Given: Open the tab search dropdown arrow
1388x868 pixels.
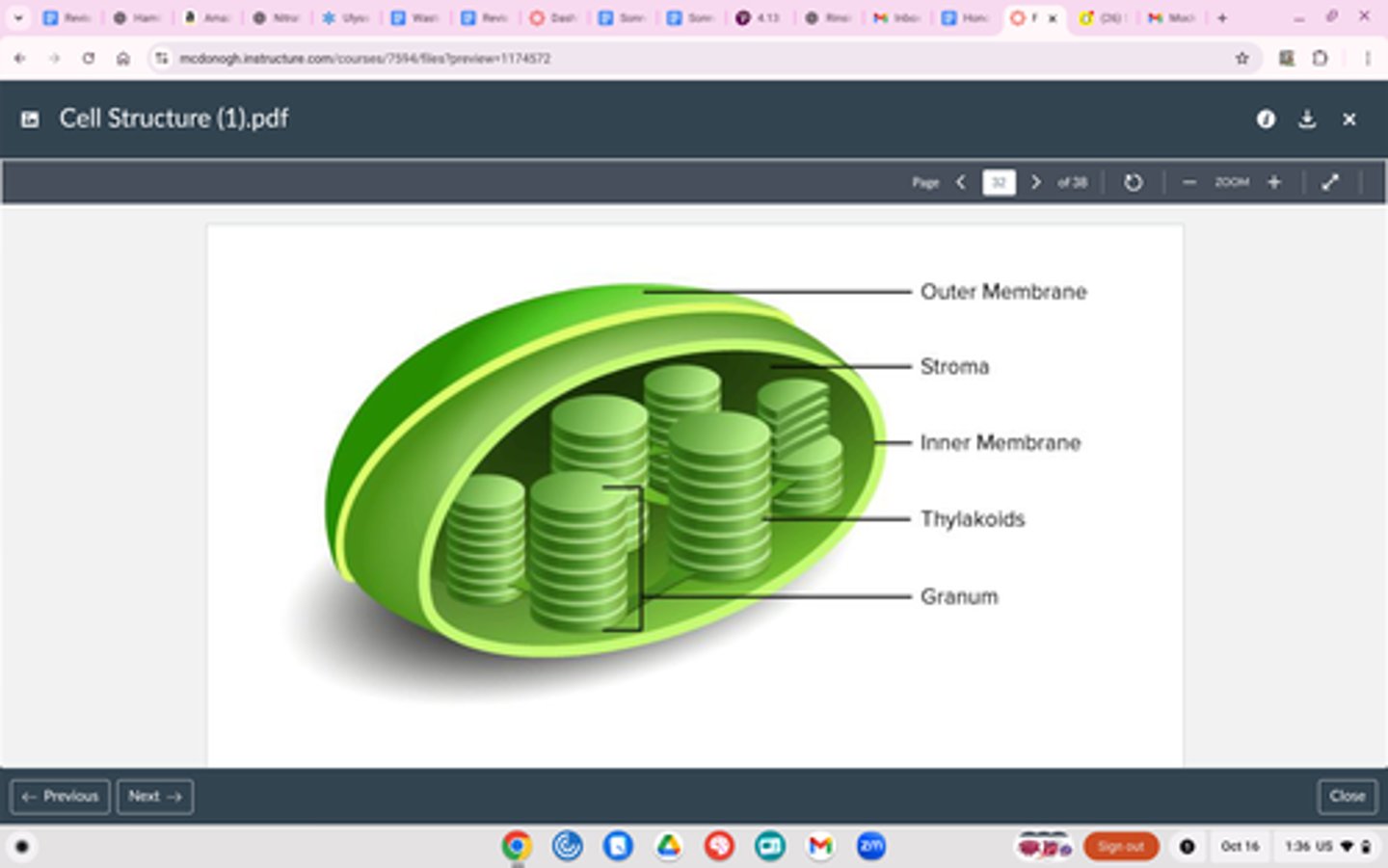Looking at the screenshot, I should [x=17, y=17].
